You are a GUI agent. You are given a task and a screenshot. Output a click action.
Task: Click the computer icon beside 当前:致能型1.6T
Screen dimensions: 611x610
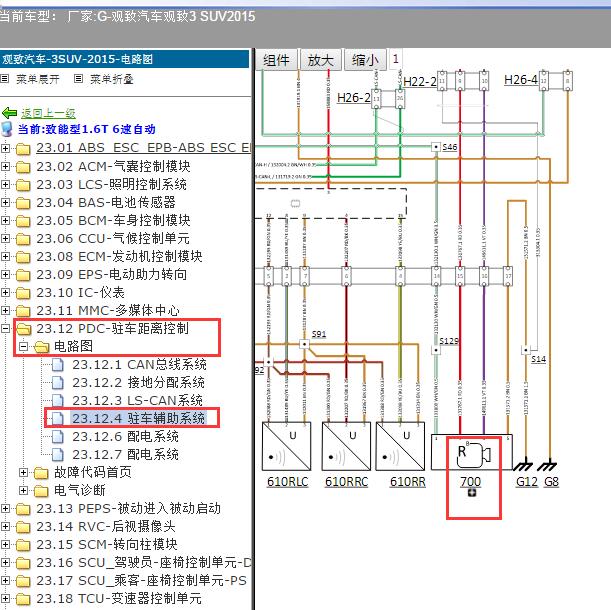pyautogui.click(x=7, y=129)
